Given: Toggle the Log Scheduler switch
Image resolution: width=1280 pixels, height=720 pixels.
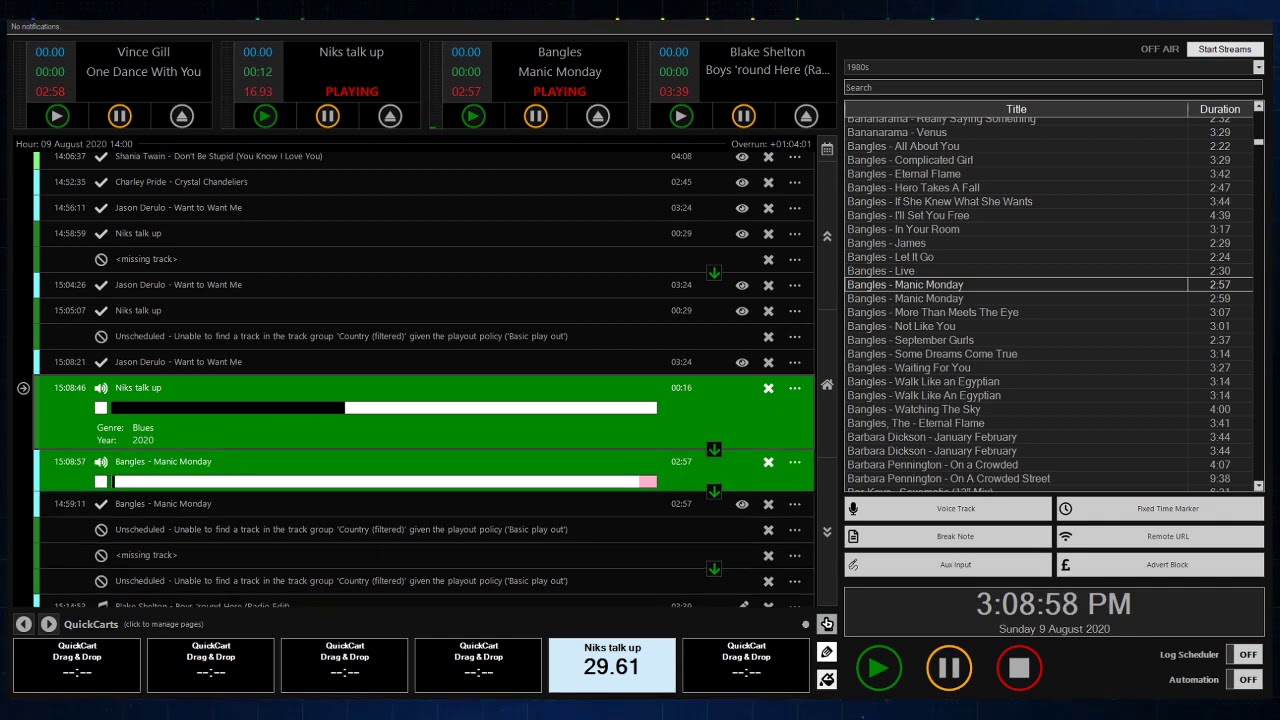Looking at the screenshot, I should tap(1245, 655).
